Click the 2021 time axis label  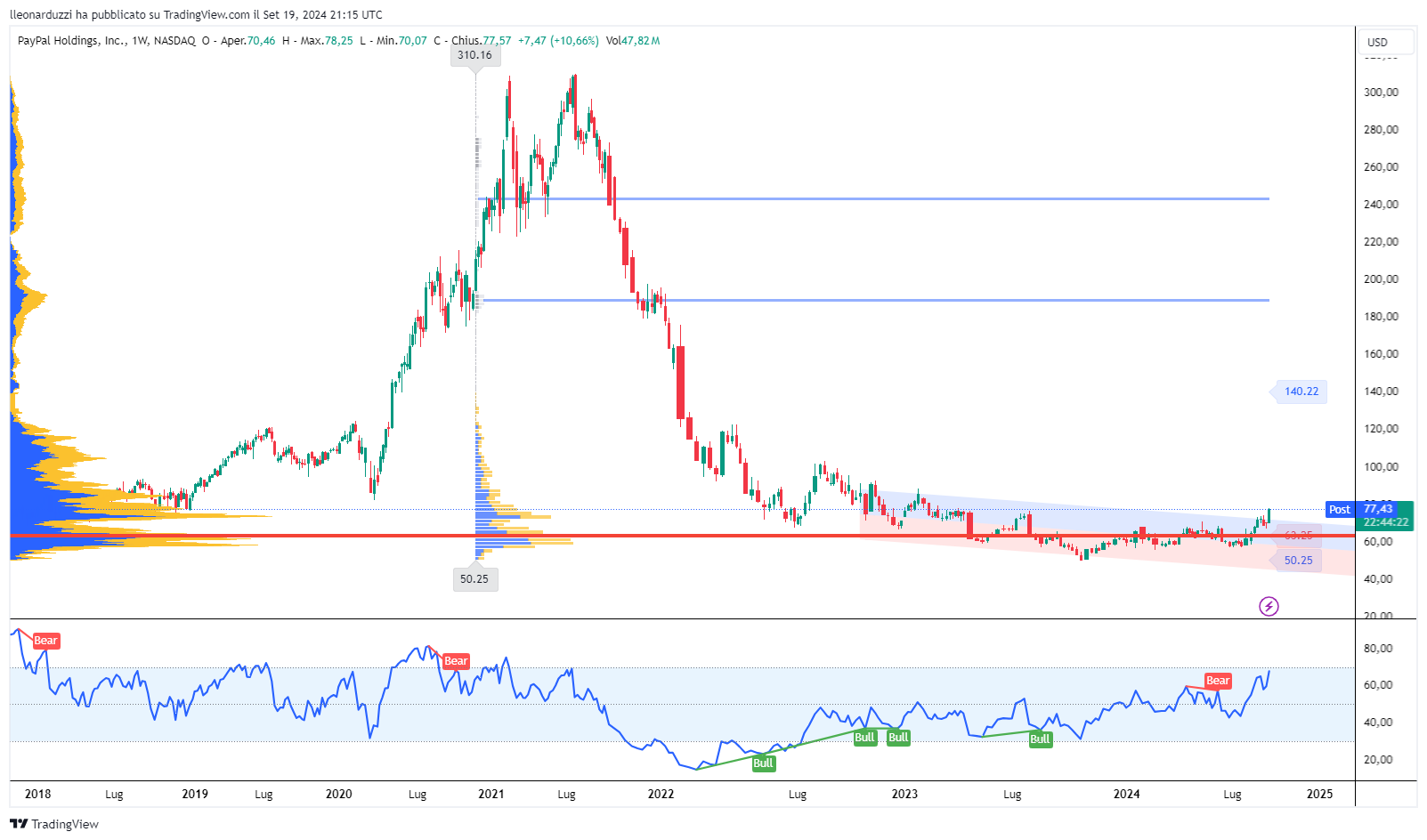[491, 794]
